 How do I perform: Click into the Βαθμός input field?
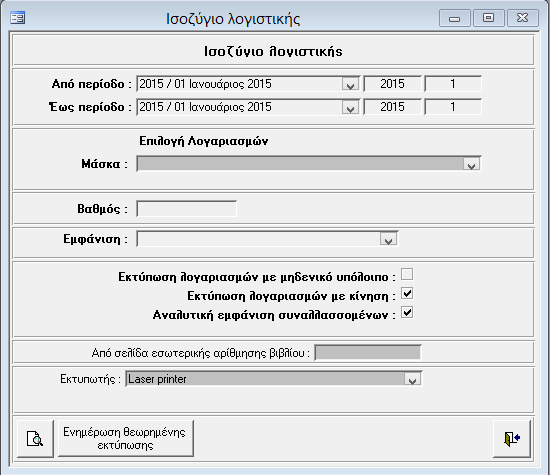(x=187, y=209)
